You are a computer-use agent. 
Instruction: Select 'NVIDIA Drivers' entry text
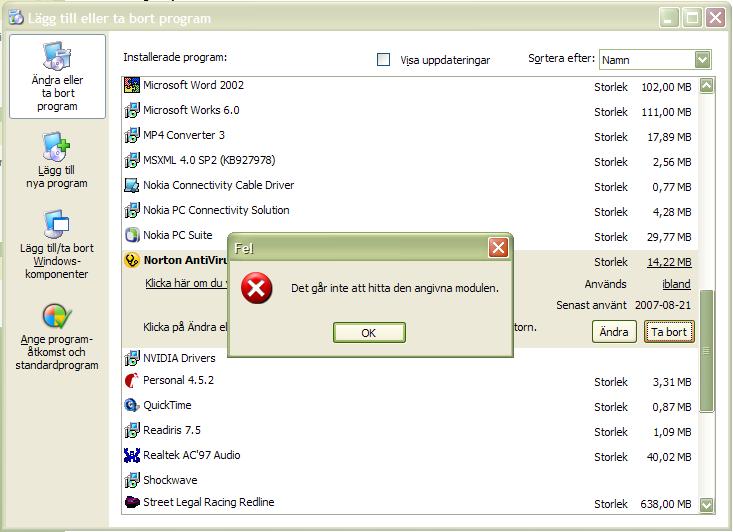pyautogui.click(x=179, y=358)
